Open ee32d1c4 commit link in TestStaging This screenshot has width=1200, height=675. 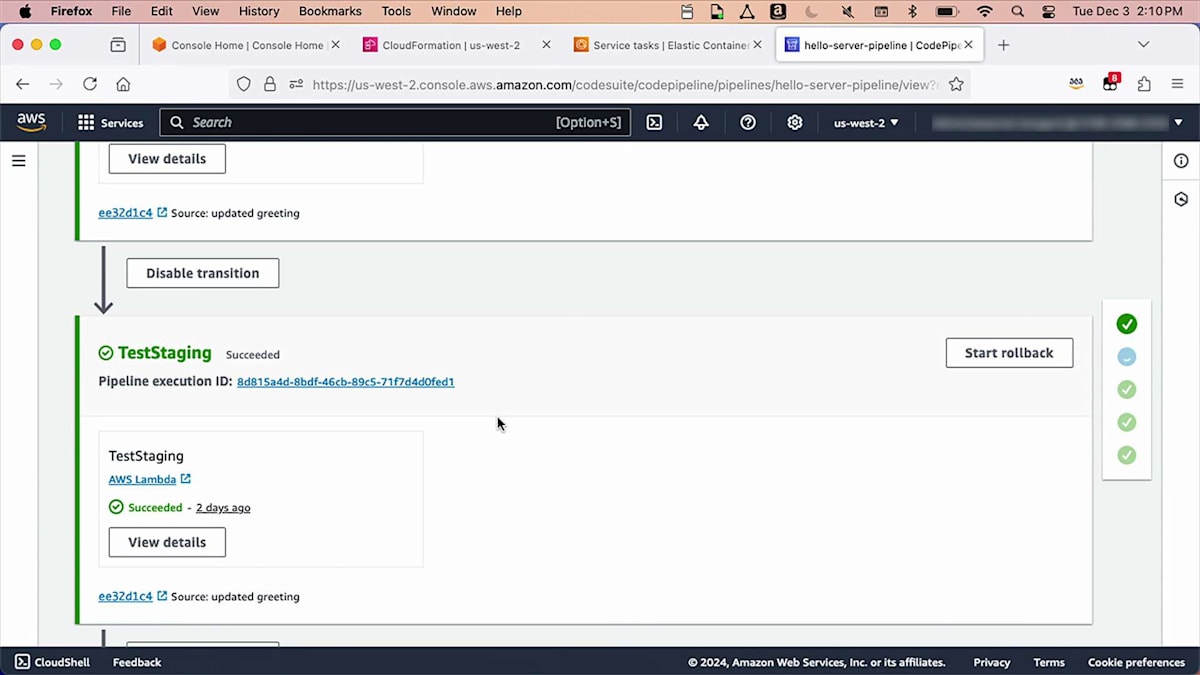coord(125,596)
